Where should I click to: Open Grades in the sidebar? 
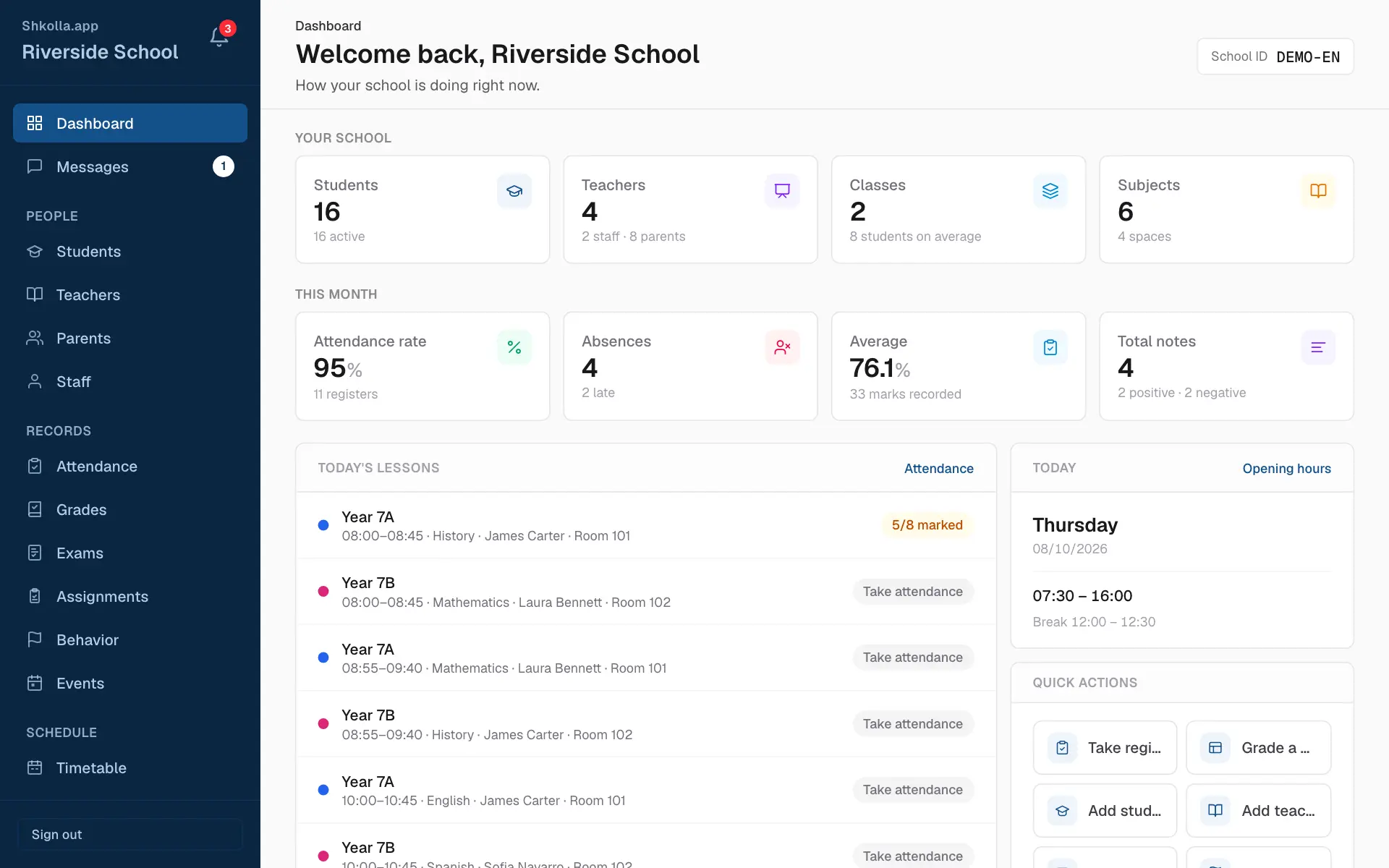[x=130, y=509]
